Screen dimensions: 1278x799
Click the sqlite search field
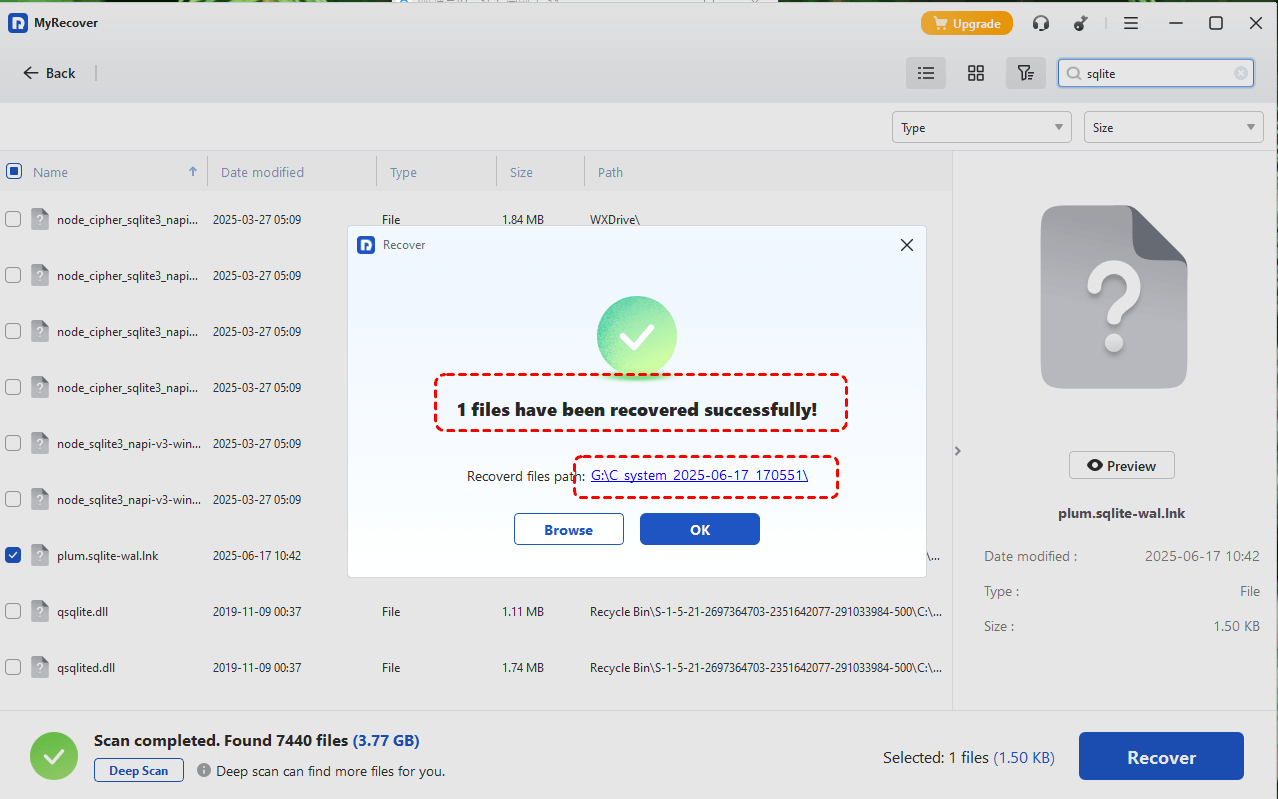1155,73
